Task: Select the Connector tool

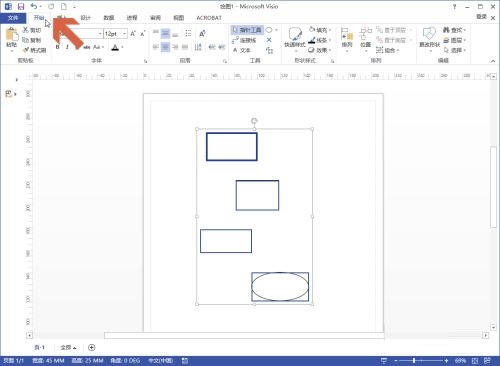Action: pyautogui.click(x=244, y=40)
